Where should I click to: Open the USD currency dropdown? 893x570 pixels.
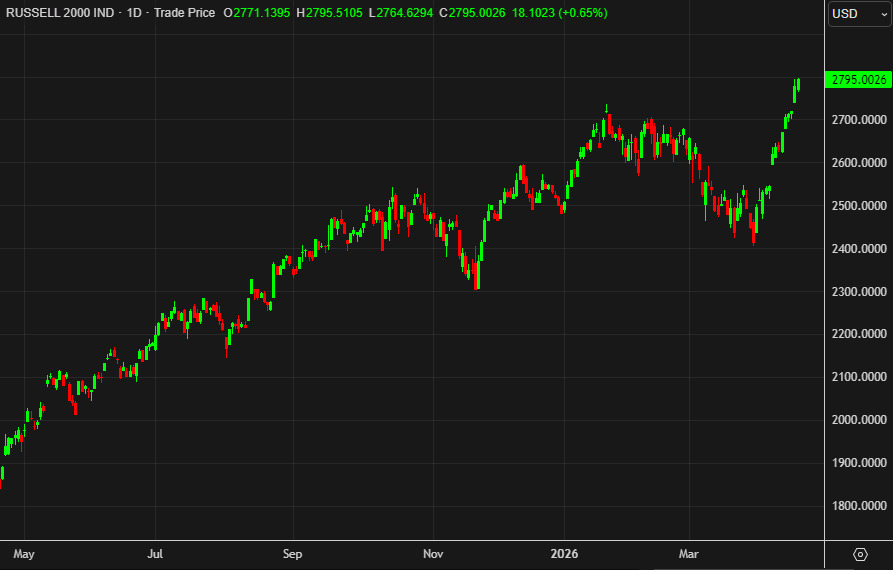coord(860,14)
